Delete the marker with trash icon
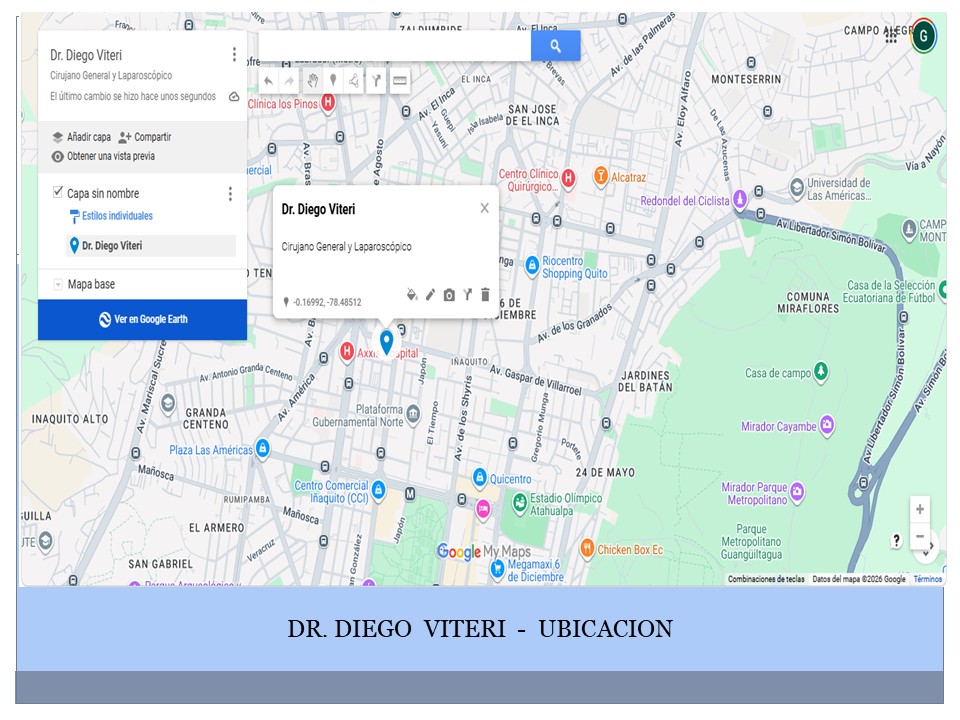This screenshot has height=720, width=960. [485, 295]
